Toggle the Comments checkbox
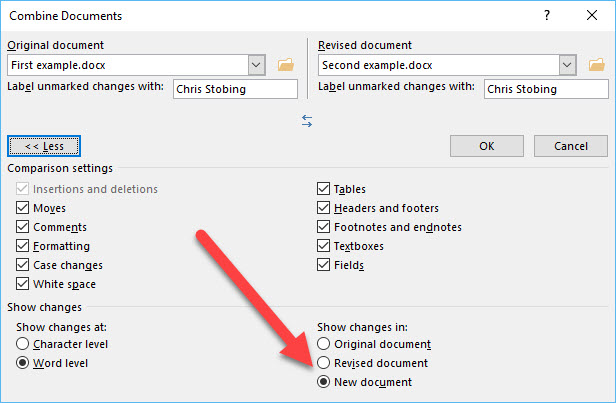 point(23,227)
